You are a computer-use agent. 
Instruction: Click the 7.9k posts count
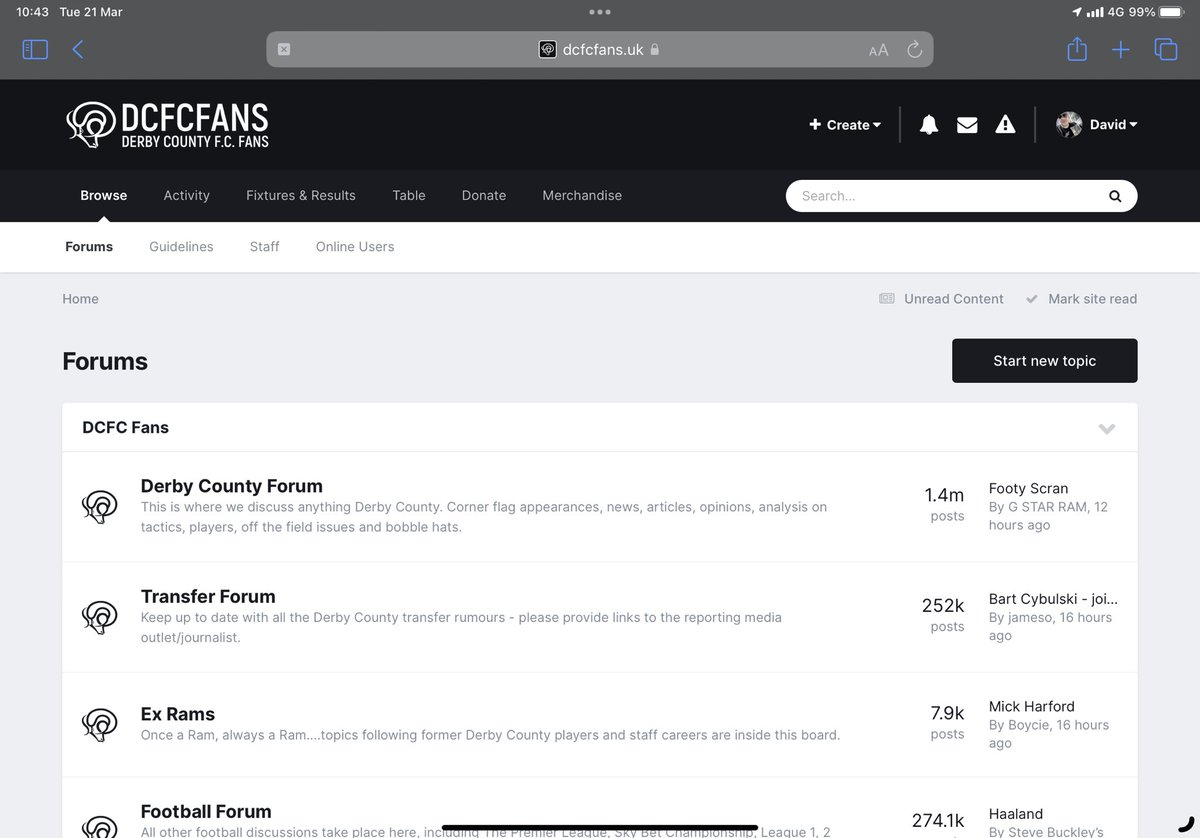(x=947, y=713)
